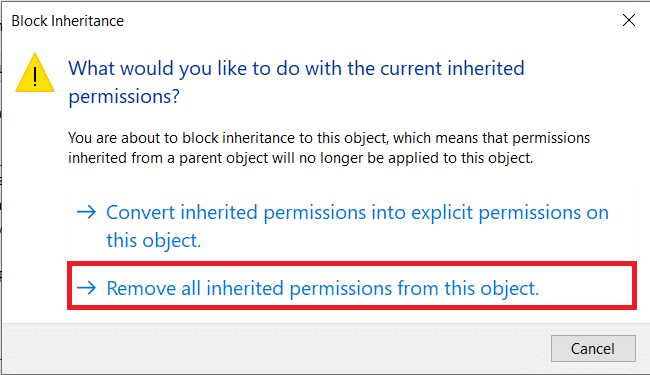
Task: Close the Block Inheritance dialog with X
Action: click(x=628, y=20)
